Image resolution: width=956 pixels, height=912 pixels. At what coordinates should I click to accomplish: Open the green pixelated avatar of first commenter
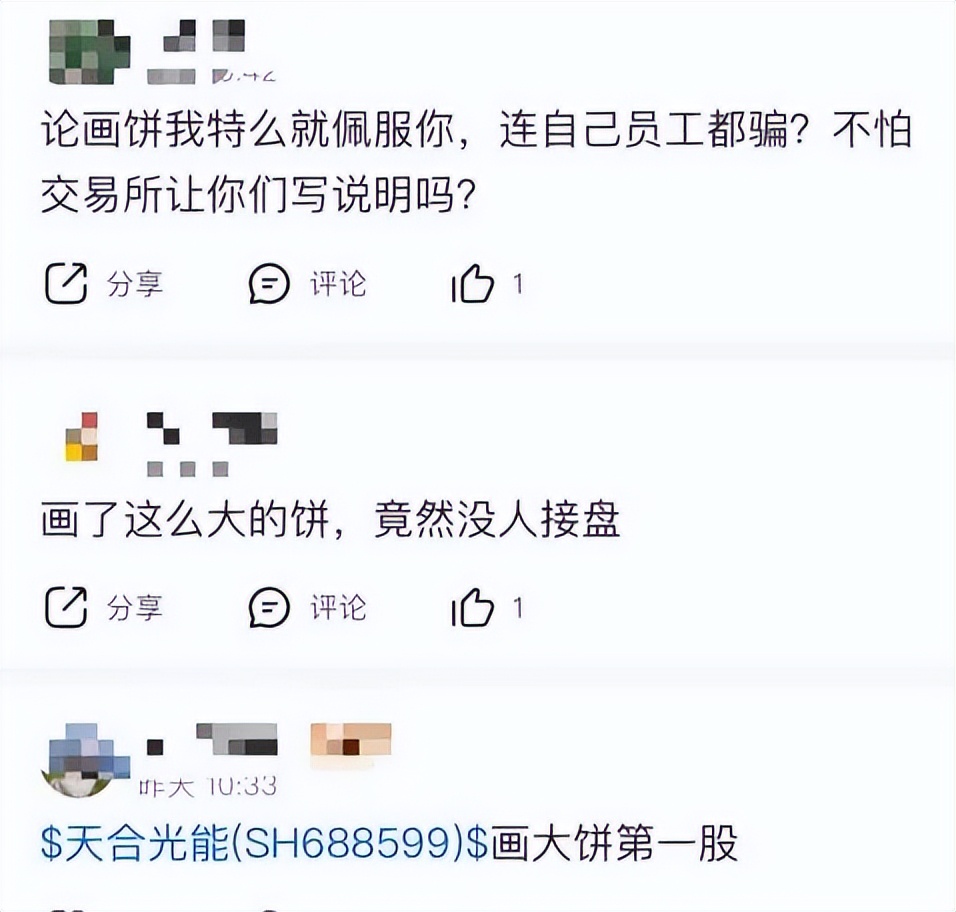click(x=89, y=52)
